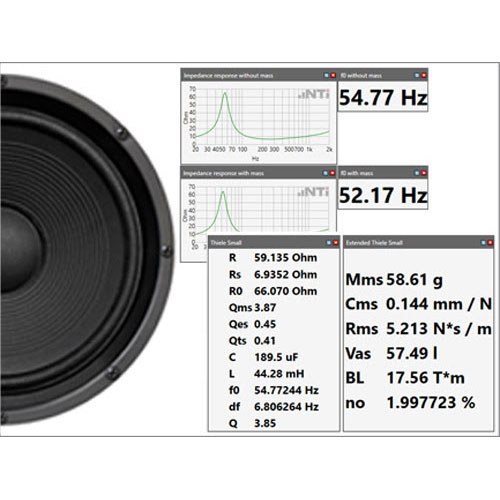Image resolution: width=500 pixels, height=500 pixels.
Task: Select the Mms 58.61 g value row
Action: (394, 279)
